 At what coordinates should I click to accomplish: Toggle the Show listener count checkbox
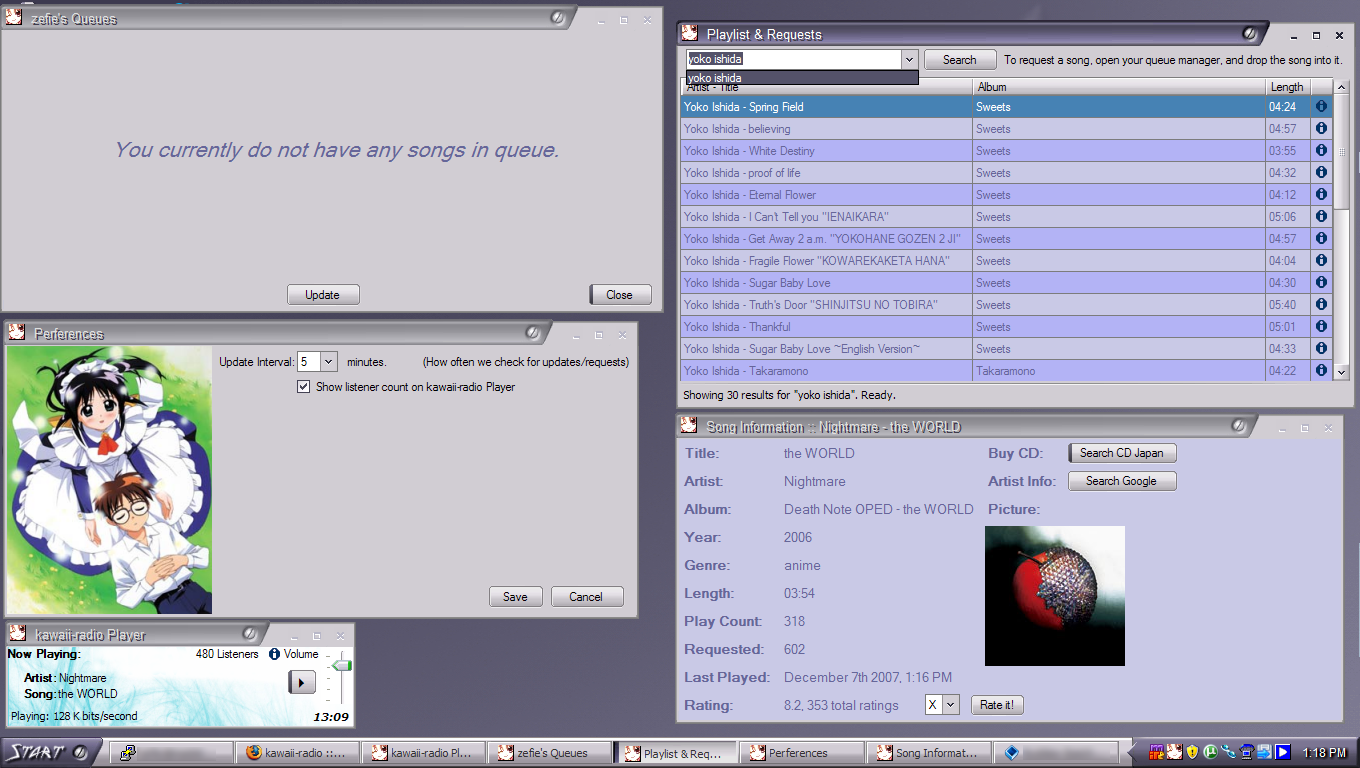pos(304,387)
